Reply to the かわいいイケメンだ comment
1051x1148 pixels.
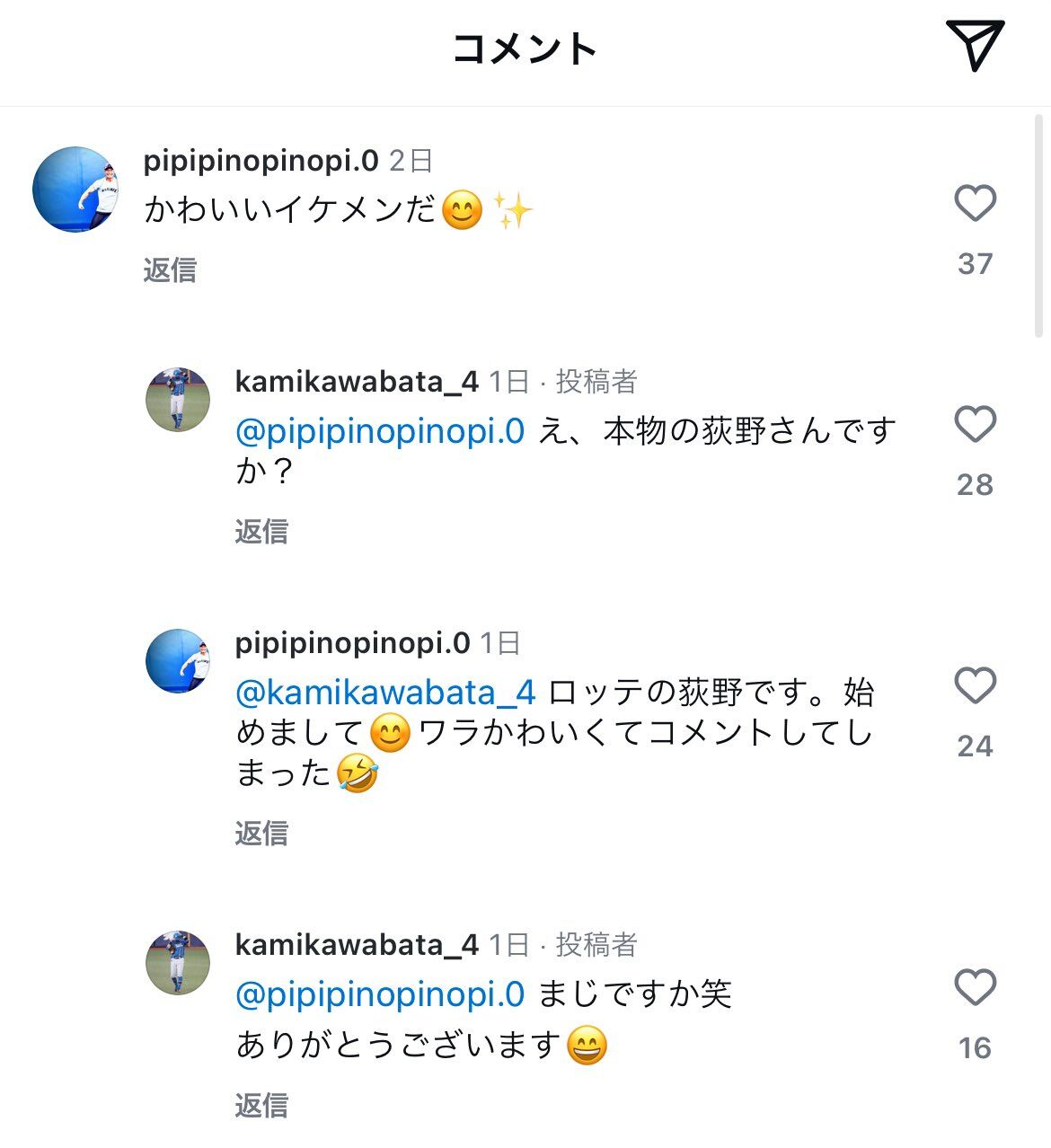point(170,270)
